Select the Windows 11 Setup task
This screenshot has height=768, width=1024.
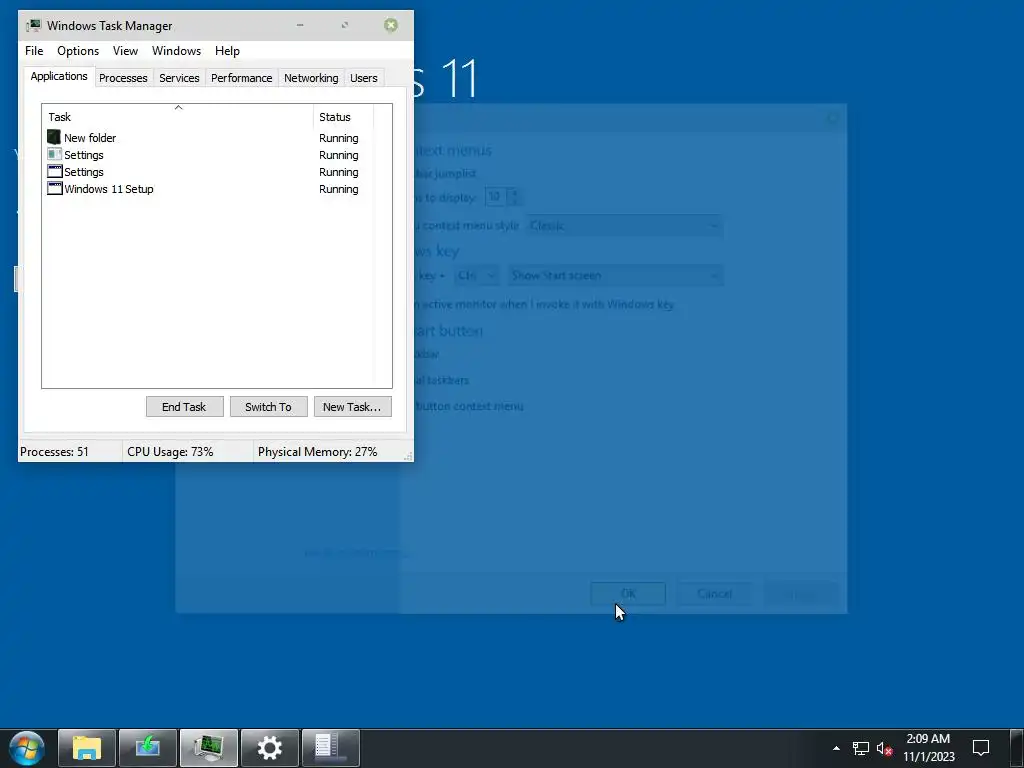108,189
